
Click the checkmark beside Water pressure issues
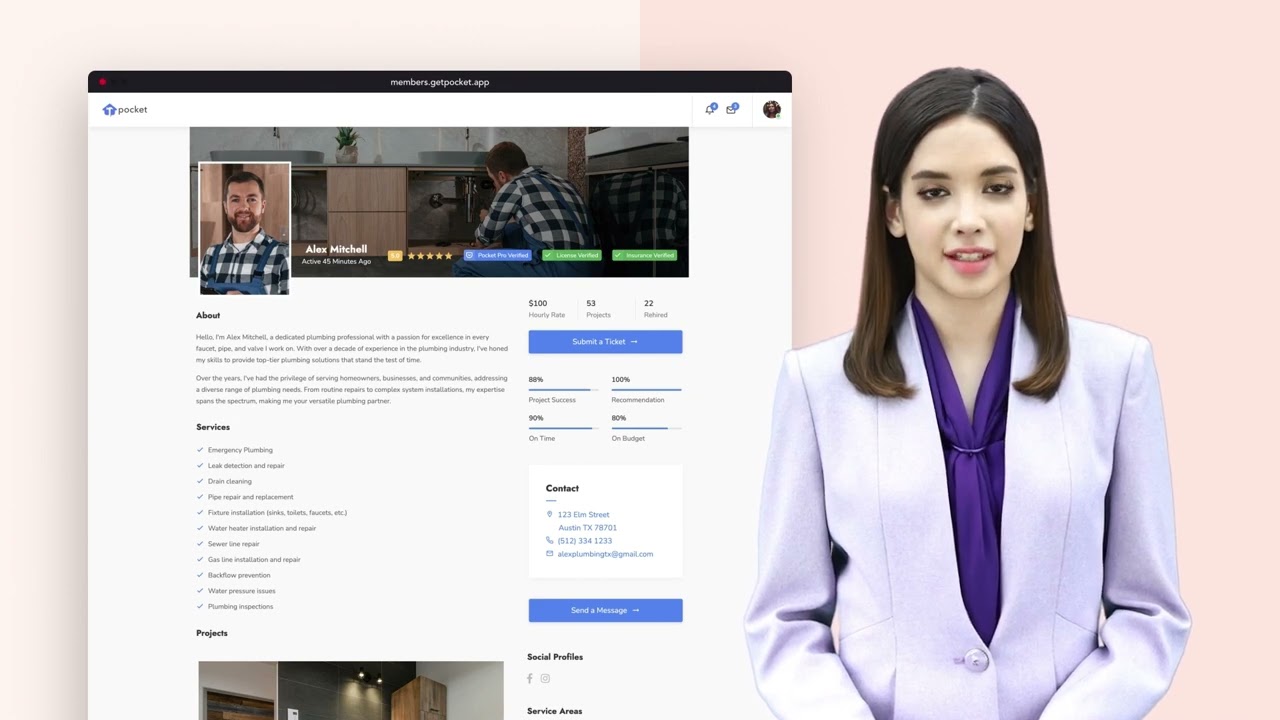pos(200,591)
